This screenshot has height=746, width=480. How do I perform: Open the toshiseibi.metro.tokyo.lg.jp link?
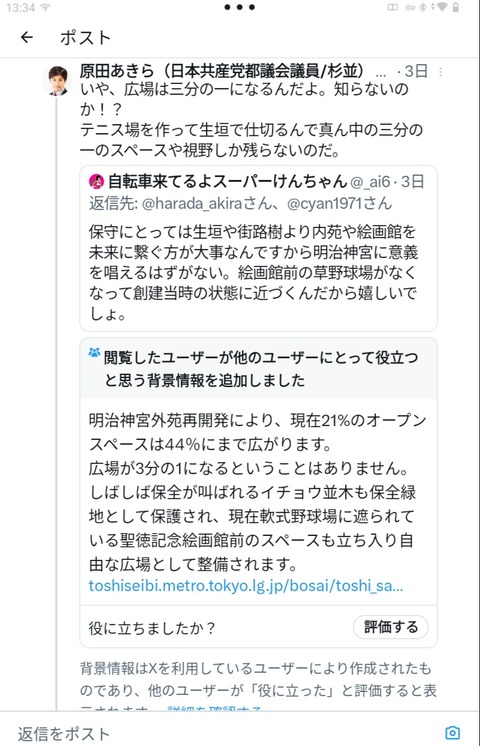tap(245, 586)
